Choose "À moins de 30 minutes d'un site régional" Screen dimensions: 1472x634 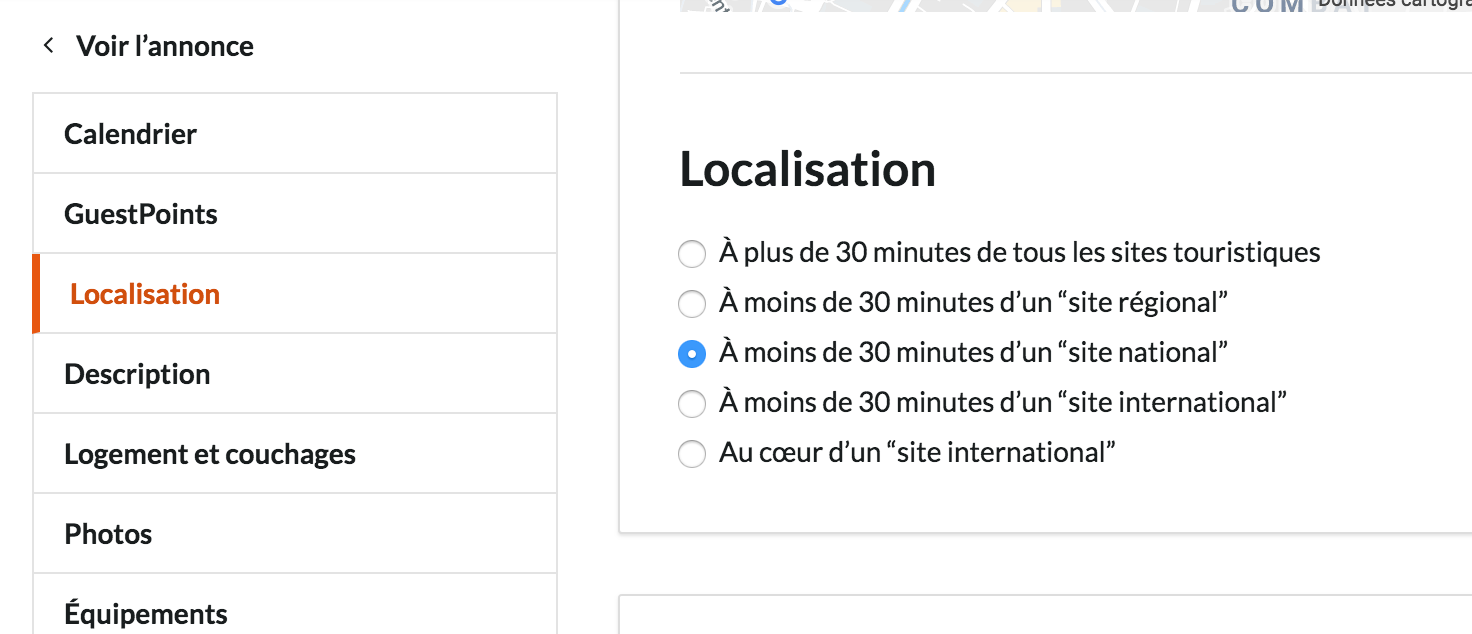point(691,303)
